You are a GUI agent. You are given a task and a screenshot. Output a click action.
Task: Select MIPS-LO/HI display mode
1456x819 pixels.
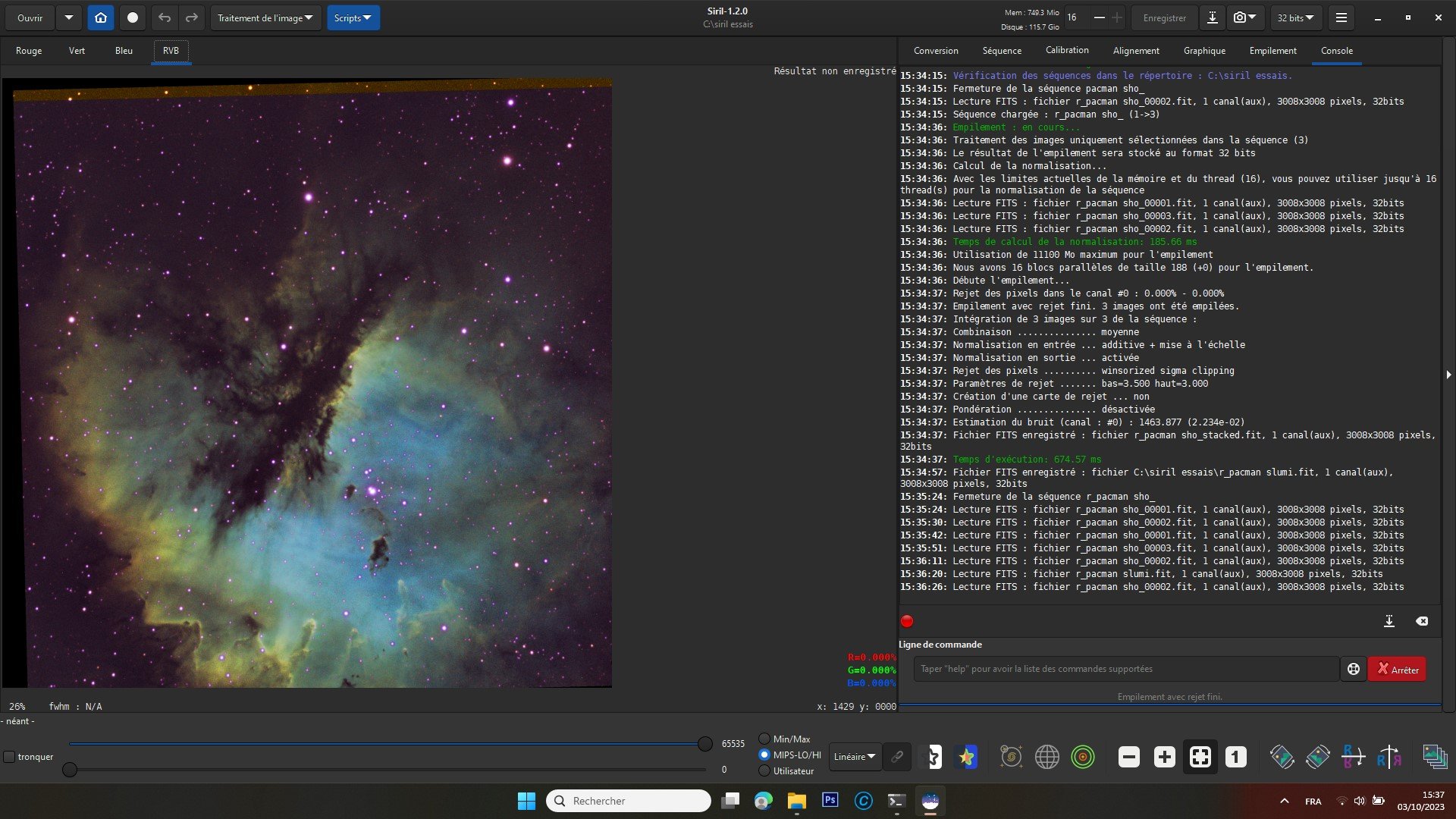point(764,755)
